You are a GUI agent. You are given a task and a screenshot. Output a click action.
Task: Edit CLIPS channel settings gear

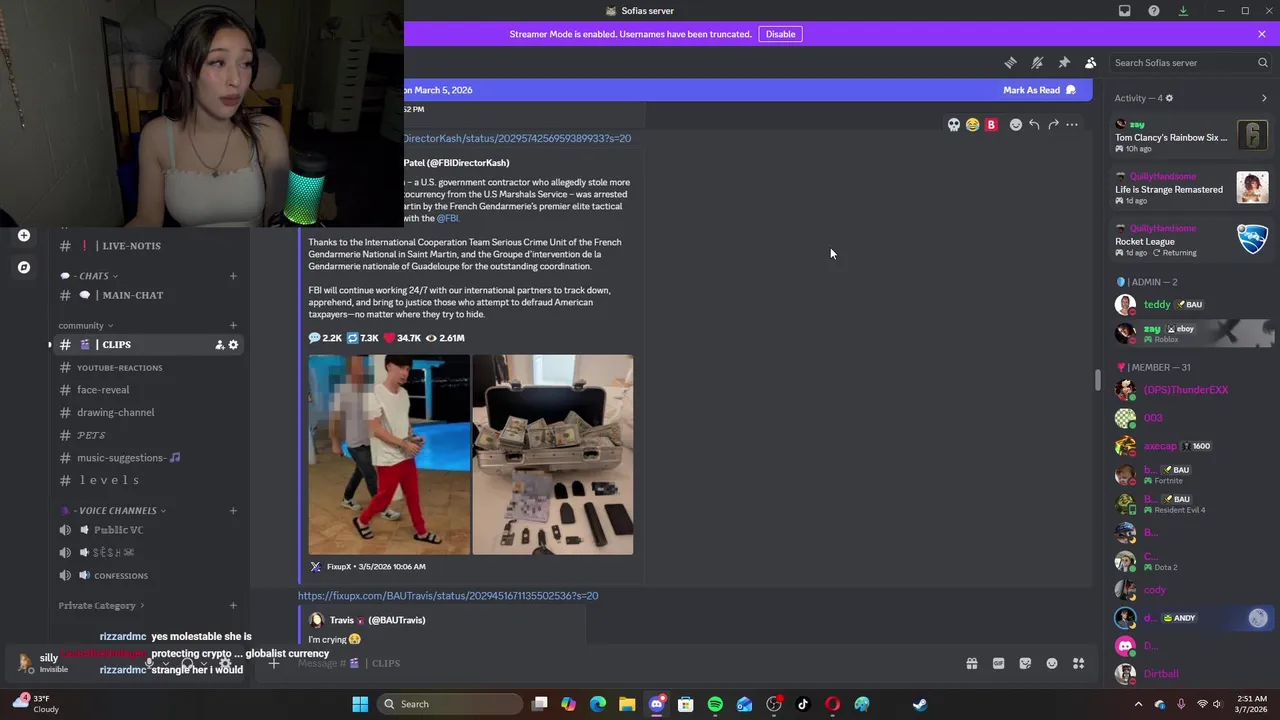click(233, 345)
